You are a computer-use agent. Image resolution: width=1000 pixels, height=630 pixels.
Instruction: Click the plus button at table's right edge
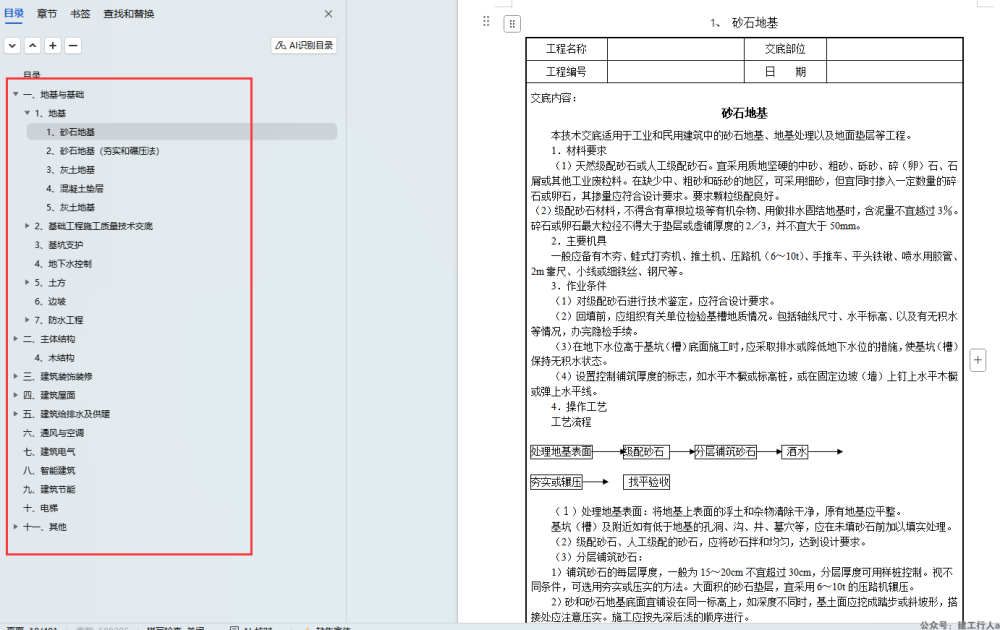click(x=978, y=360)
